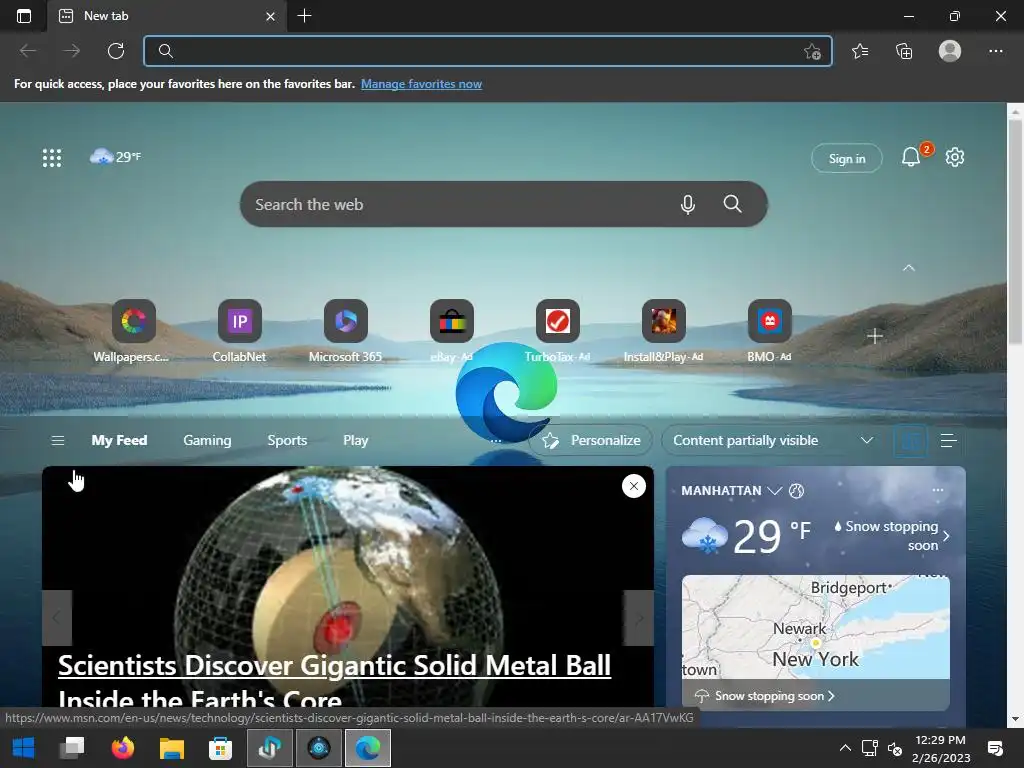Open page settings gear icon

pyautogui.click(x=955, y=157)
